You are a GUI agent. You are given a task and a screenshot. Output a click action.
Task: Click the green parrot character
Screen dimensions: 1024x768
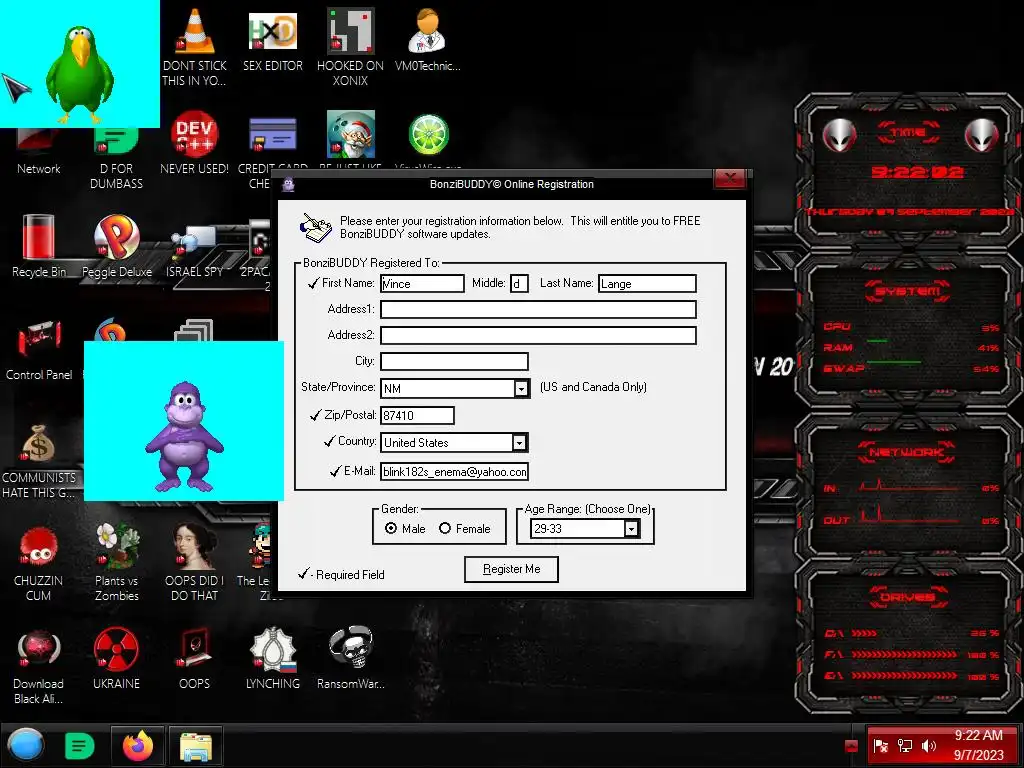pos(80,74)
